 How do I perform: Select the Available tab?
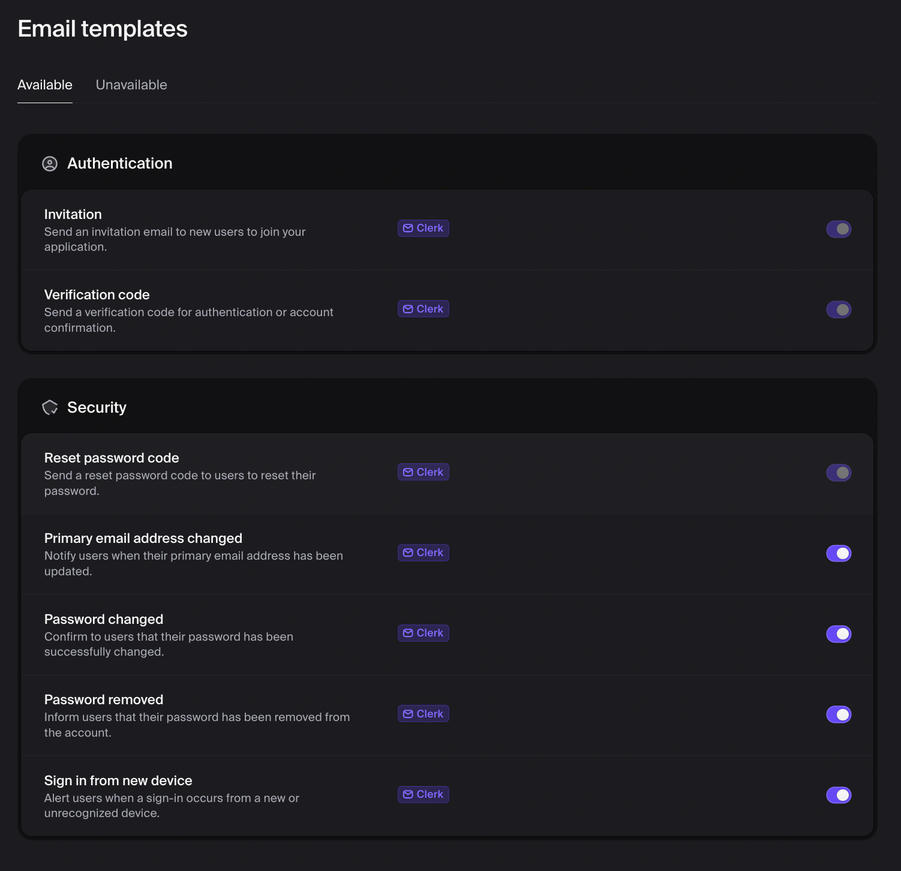point(44,84)
